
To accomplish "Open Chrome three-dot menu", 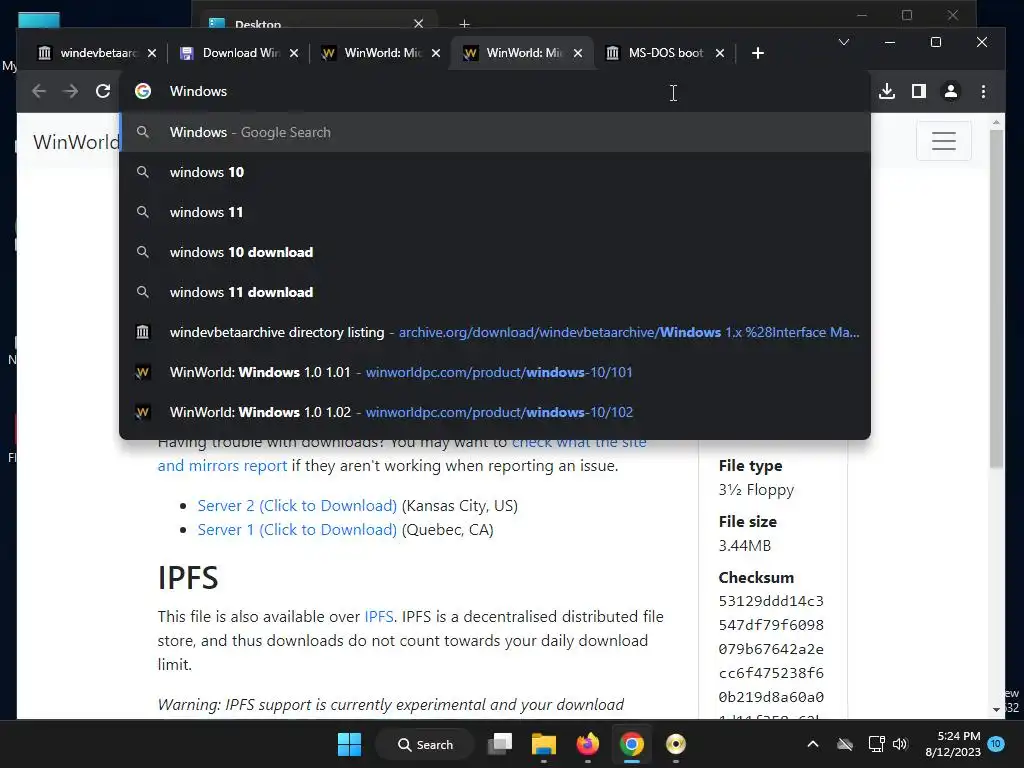I will point(984,91).
